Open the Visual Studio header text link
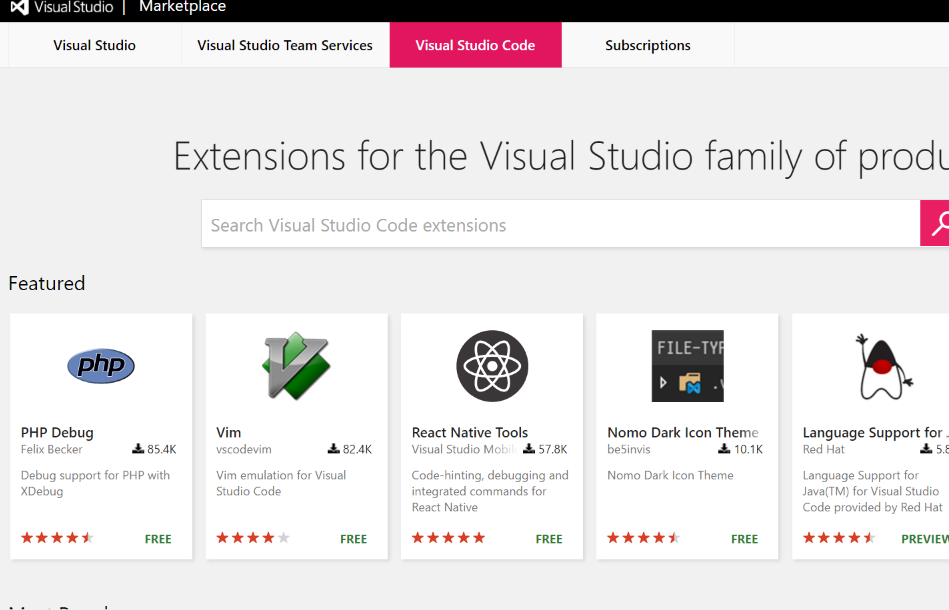The image size is (949, 610). click(x=73, y=7)
